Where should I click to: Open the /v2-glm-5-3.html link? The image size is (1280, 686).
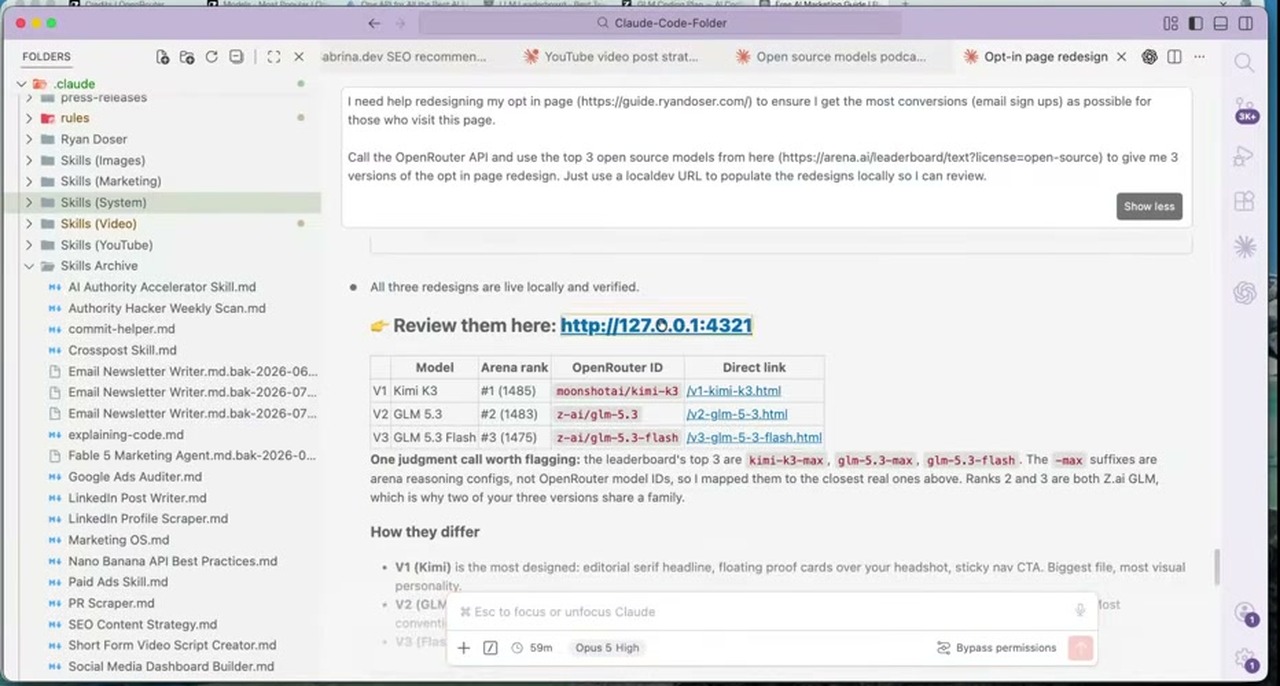click(x=736, y=414)
